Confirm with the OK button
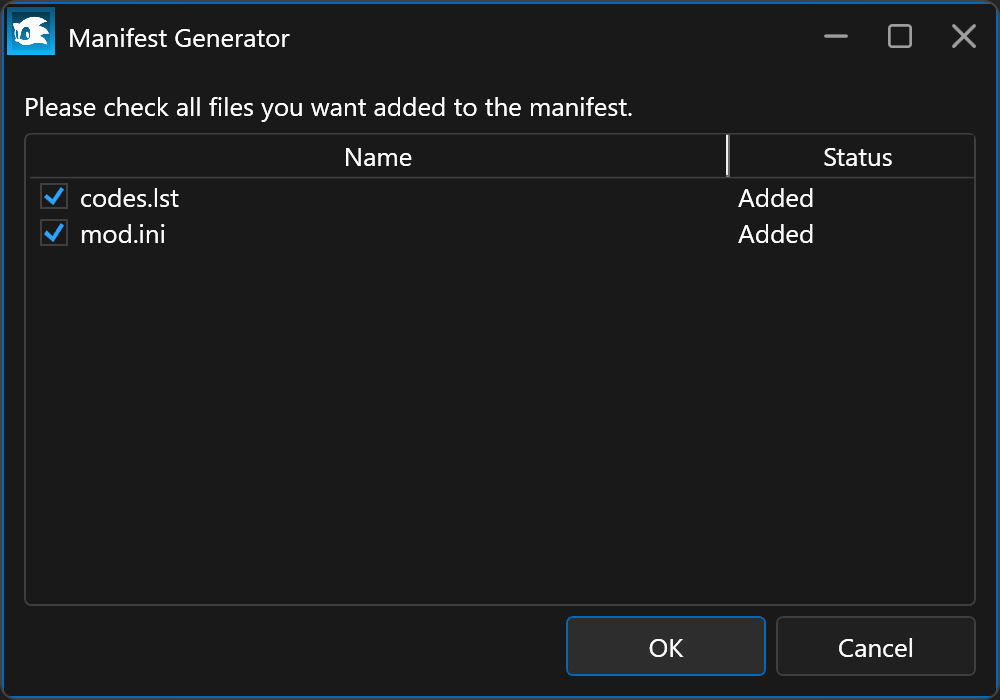Viewport: 1000px width, 700px height. [x=665, y=647]
